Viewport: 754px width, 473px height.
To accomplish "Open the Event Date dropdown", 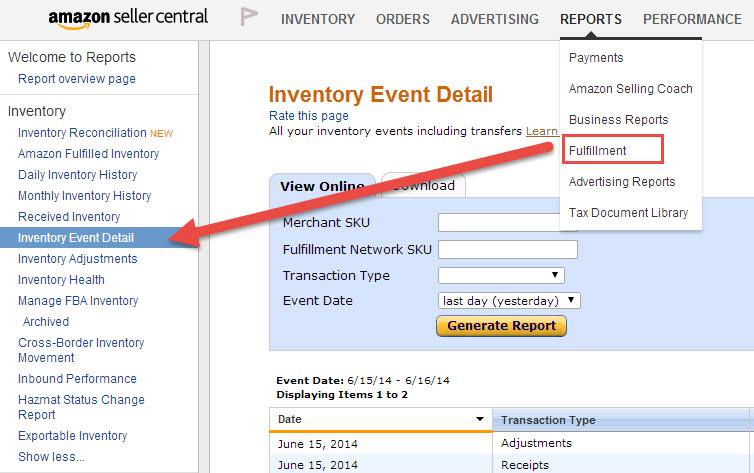I will click(x=509, y=301).
